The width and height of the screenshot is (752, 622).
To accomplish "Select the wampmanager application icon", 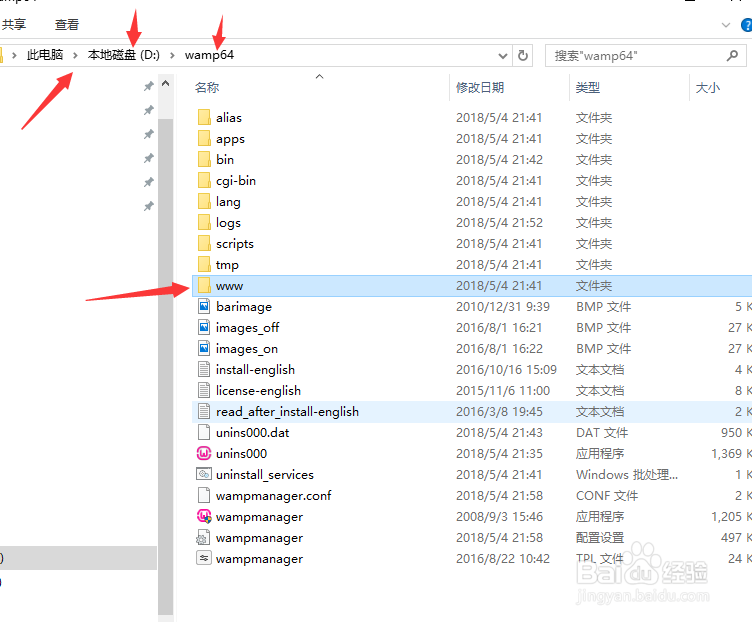I will point(204,516).
